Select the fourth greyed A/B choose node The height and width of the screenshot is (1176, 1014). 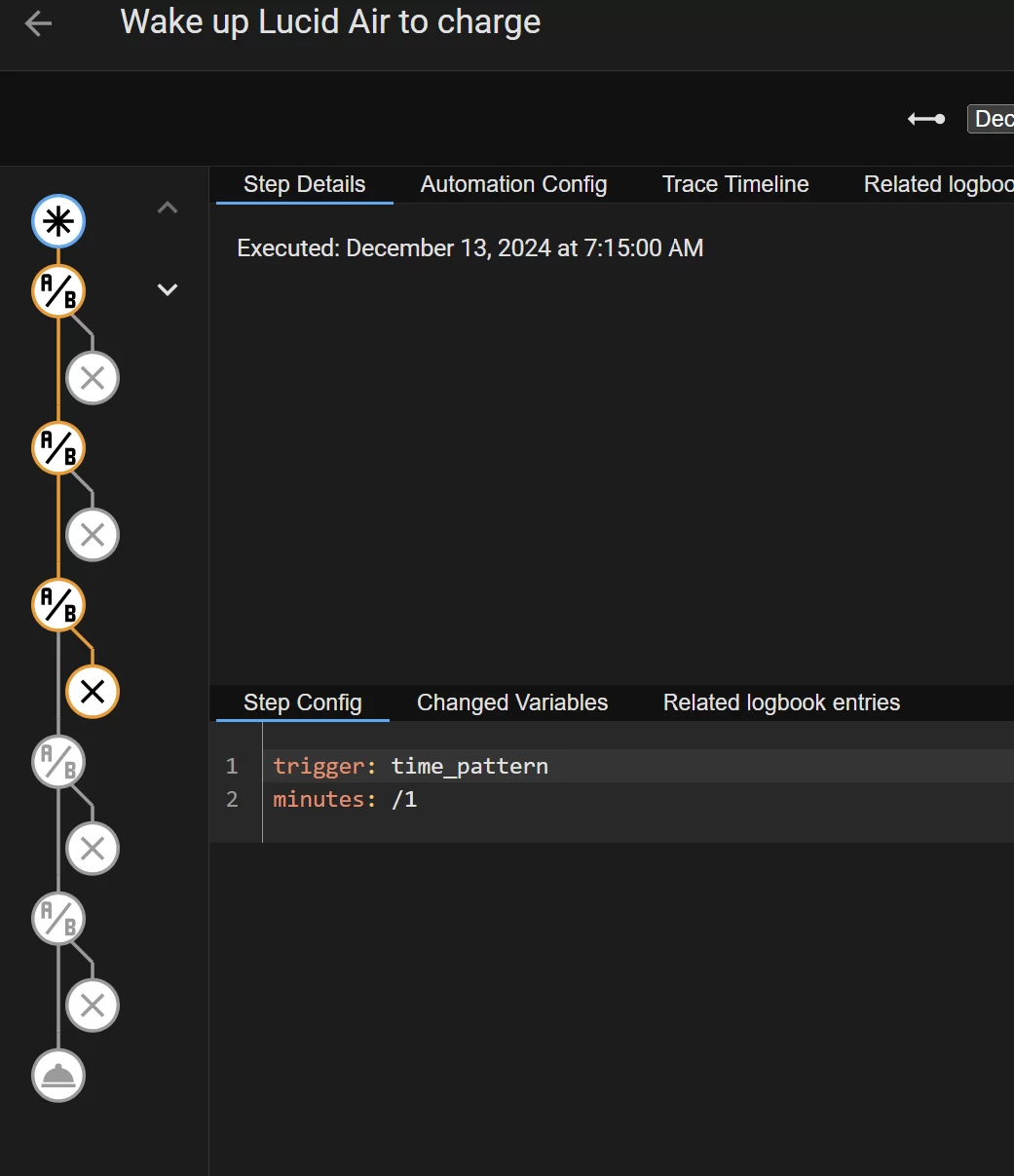click(x=58, y=762)
